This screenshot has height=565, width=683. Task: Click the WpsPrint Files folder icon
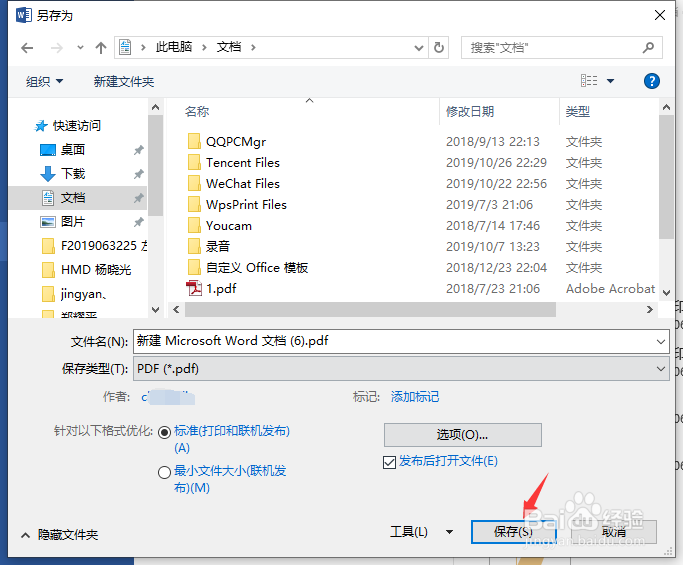(194, 204)
